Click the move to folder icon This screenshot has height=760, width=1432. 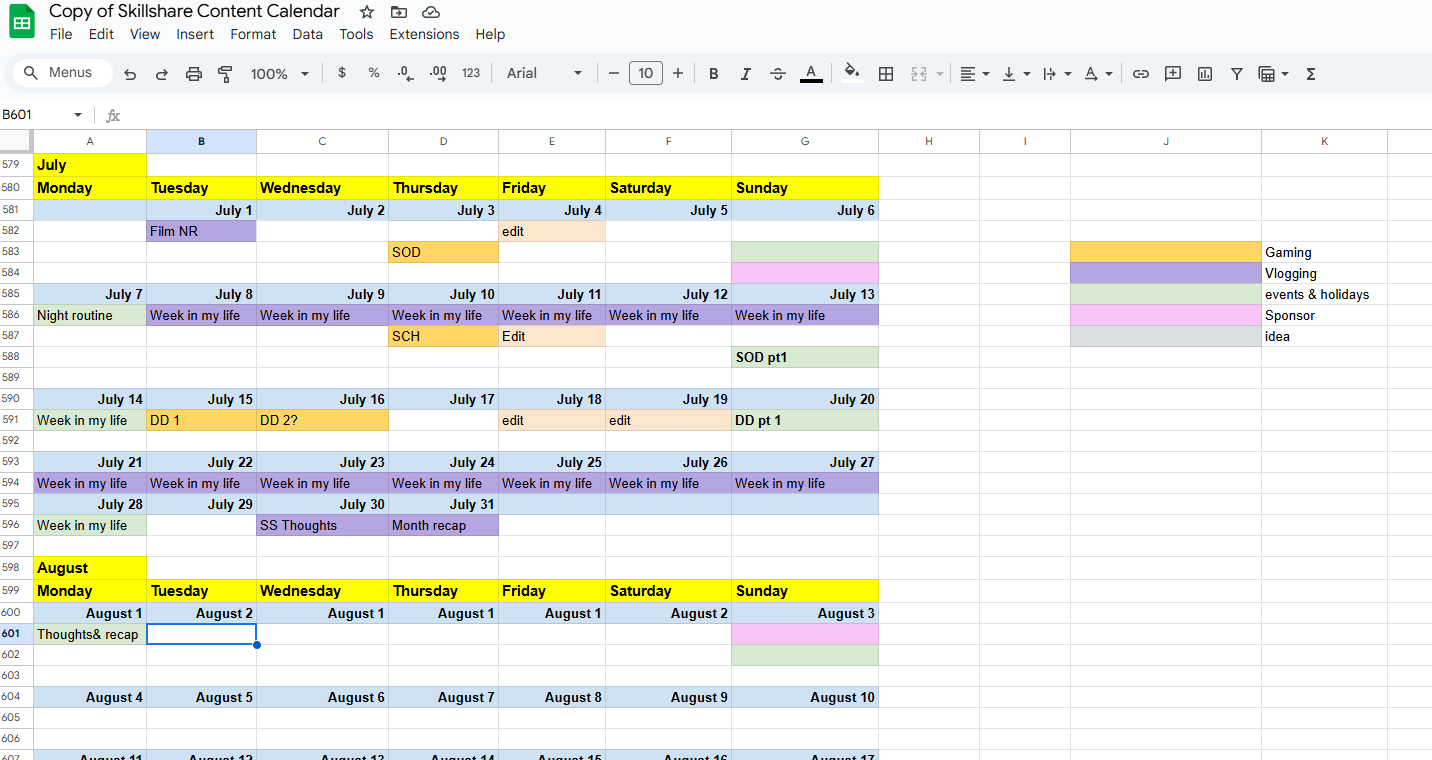click(399, 12)
